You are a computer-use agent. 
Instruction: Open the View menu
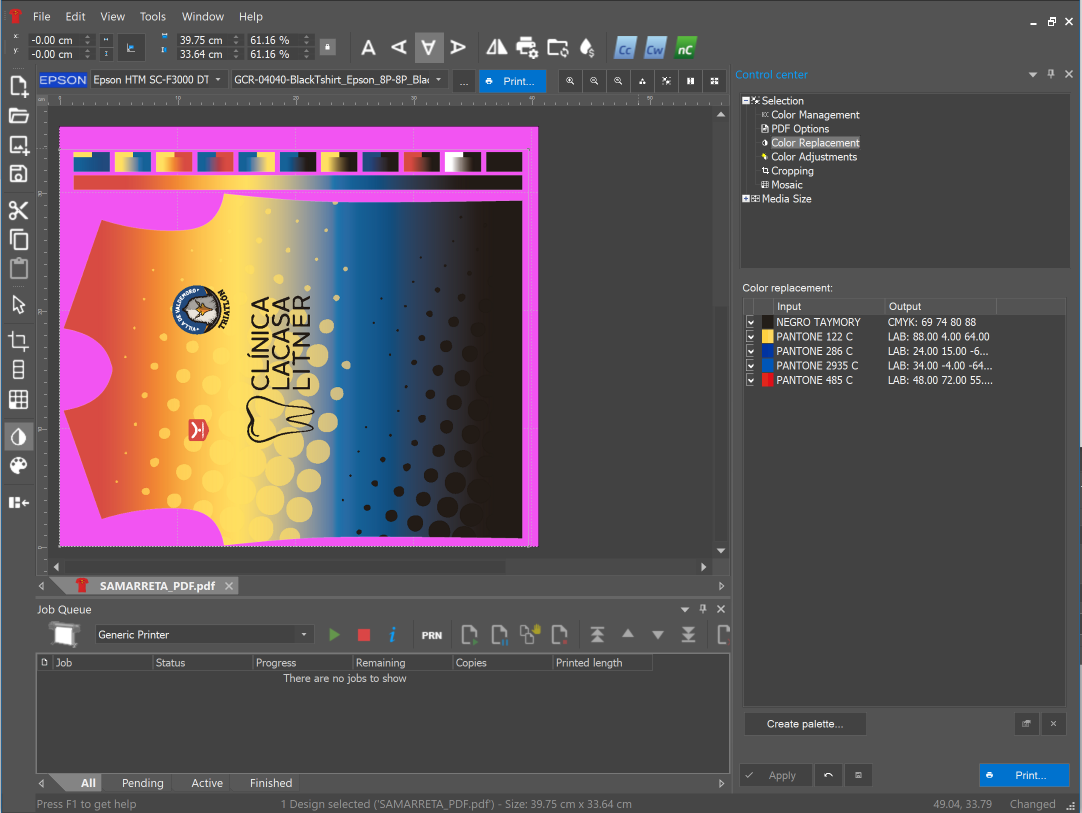[x=112, y=17]
